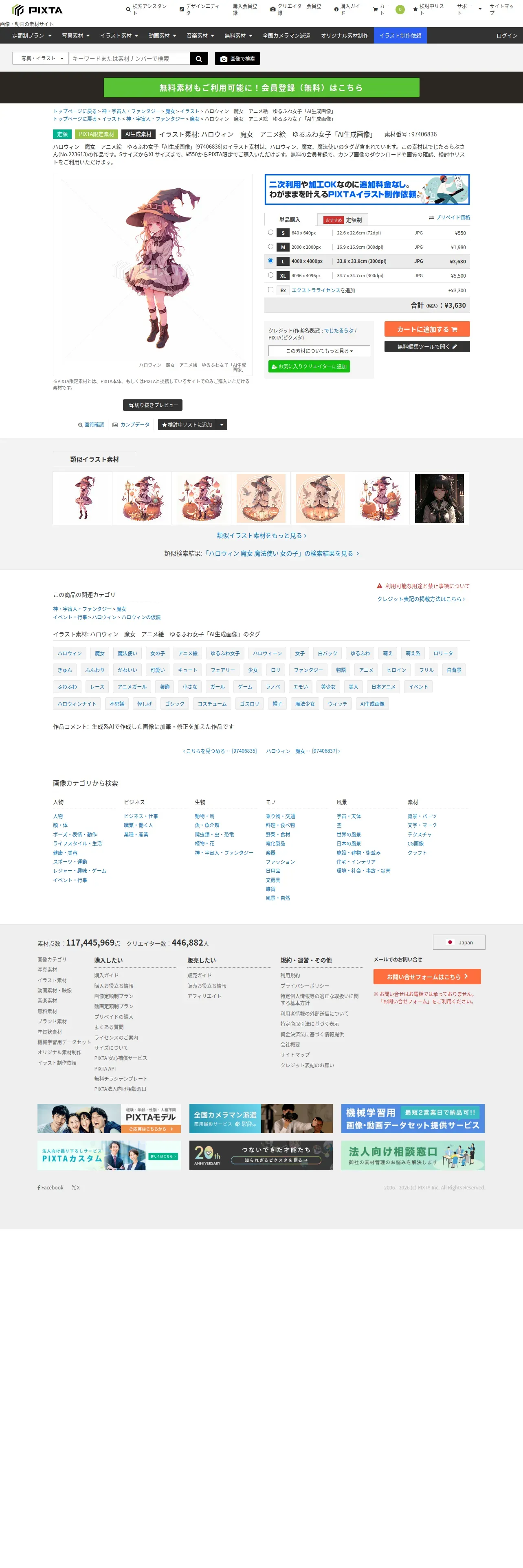Expand the 写真・イラスト search type dropdown
The width and height of the screenshot is (523, 1568).
coord(41,59)
